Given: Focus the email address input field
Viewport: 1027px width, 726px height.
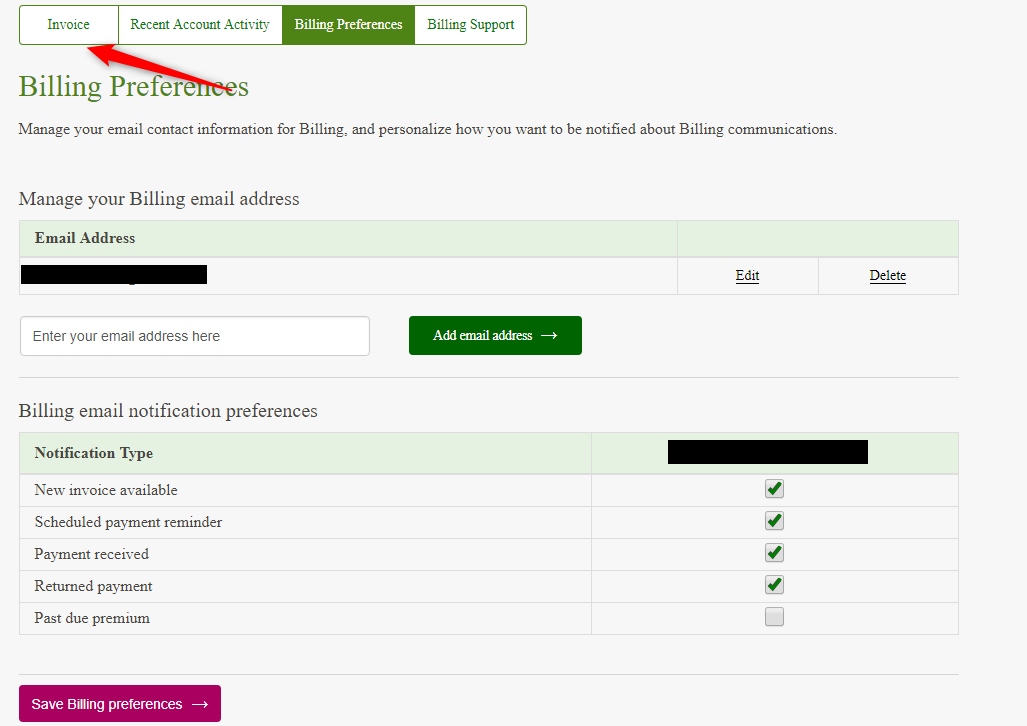Looking at the screenshot, I should [195, 336].
